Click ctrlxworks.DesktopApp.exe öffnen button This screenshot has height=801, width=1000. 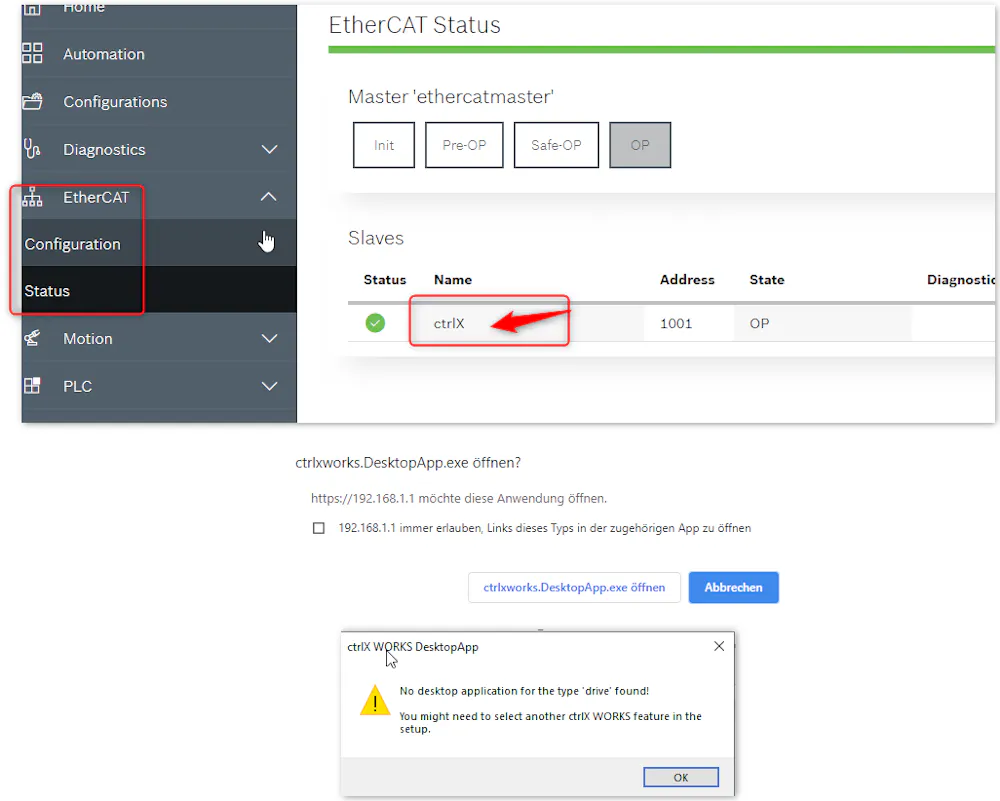pyautogui.click(x=574, y=587)
